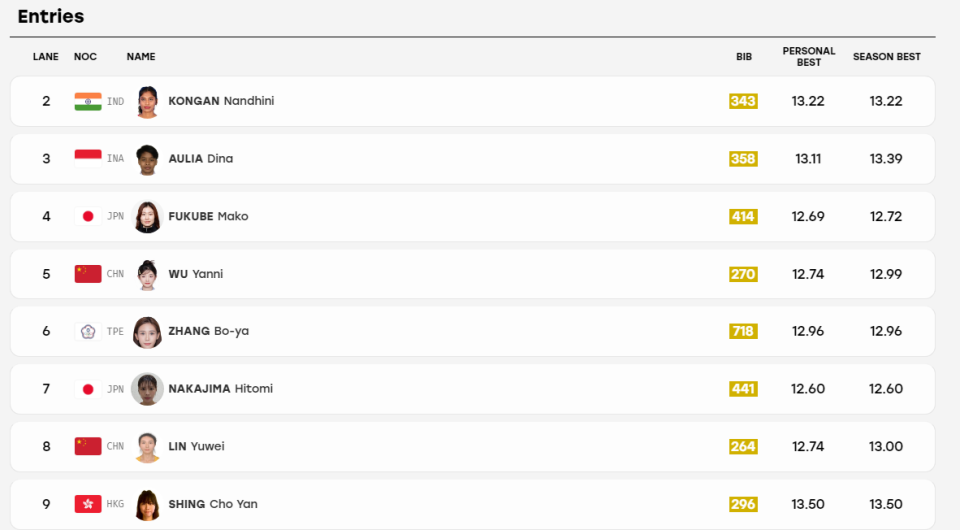The image size is (960, 530).
Task: Click FUKUBE Mako's personal best 12.69
Action: coord(808,216)
